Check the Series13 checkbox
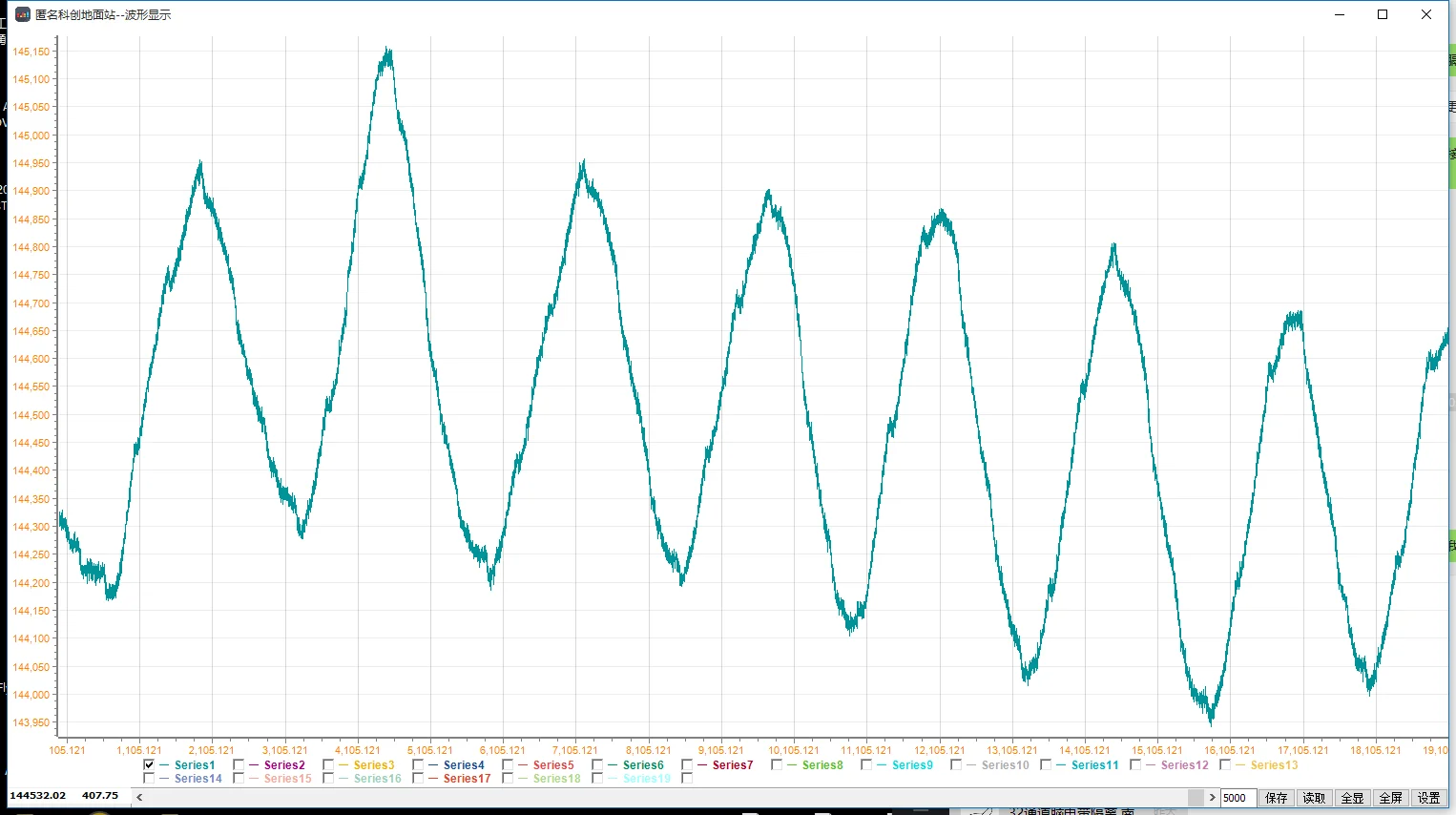The height and width of the screenshot is (815, 1456). 1225,765
